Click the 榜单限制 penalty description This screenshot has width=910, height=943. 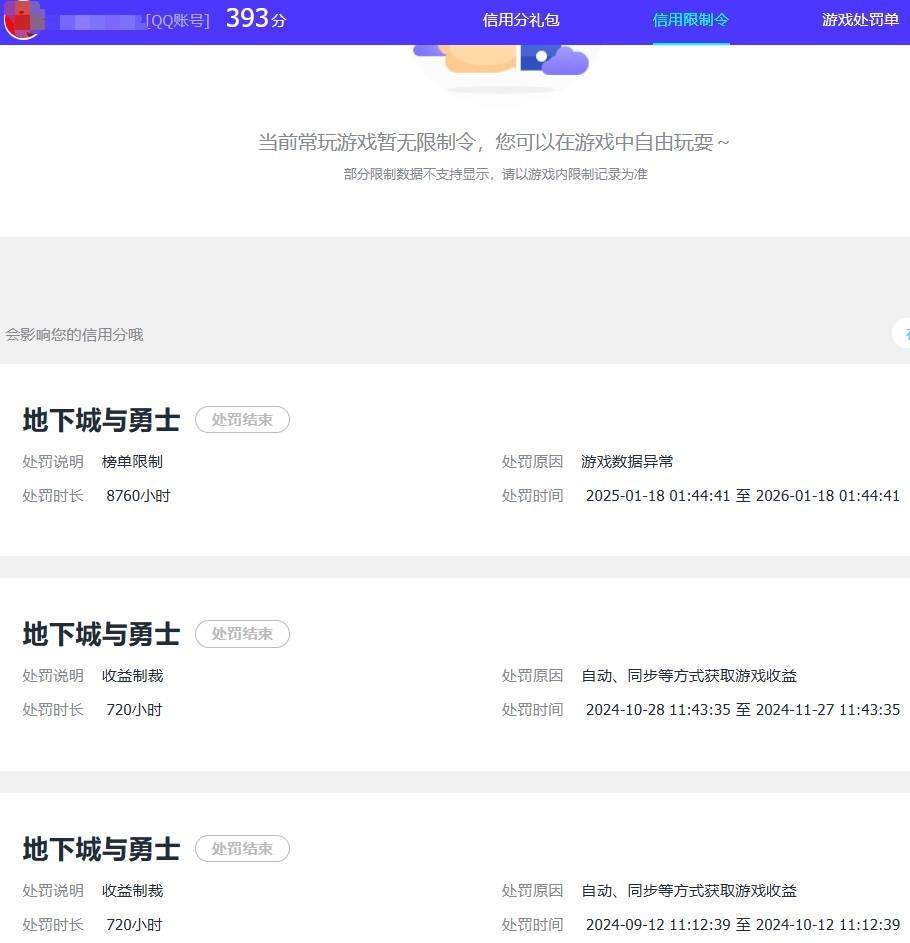click(x=132, y=462)
